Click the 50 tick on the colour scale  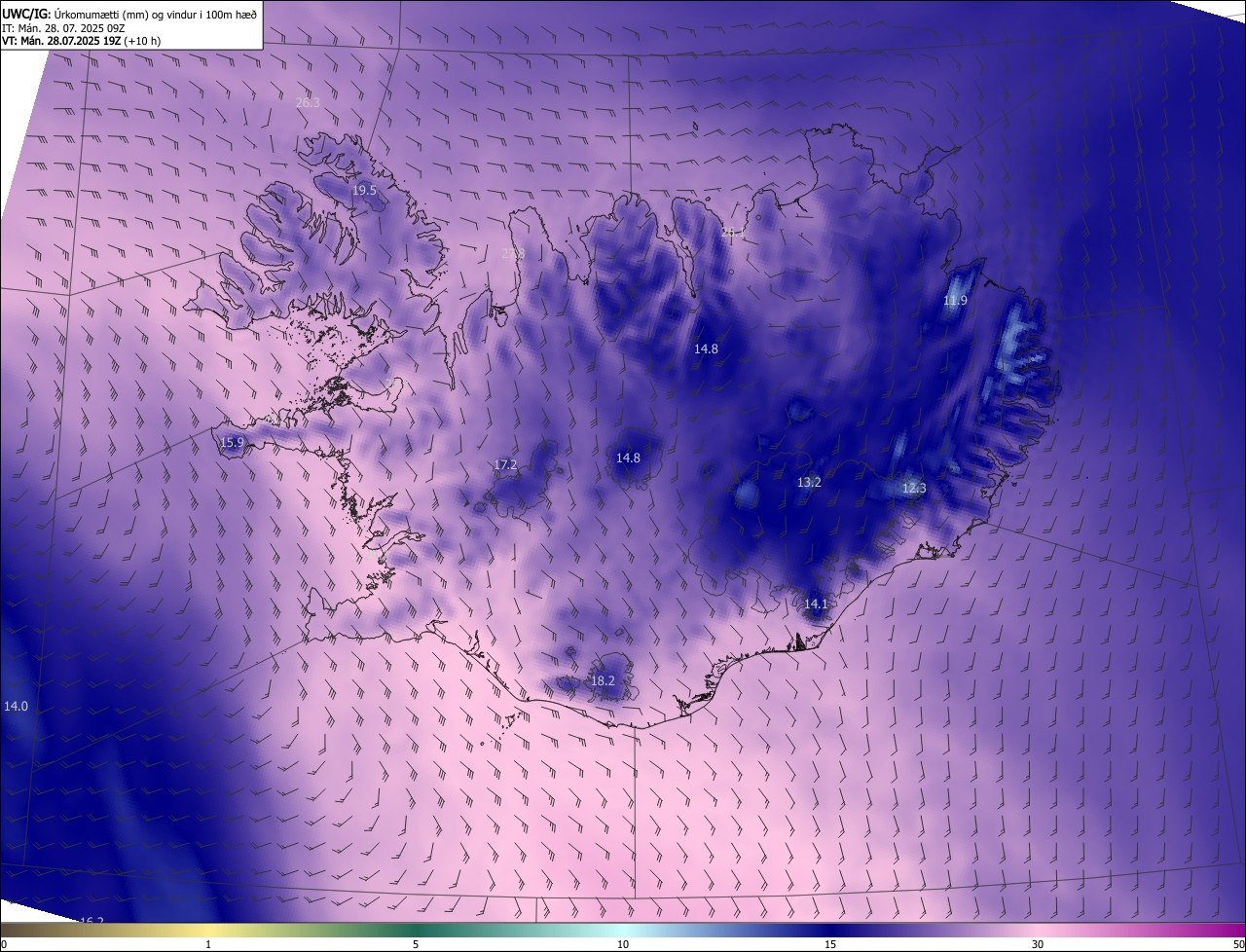(x=1238, y=944)
